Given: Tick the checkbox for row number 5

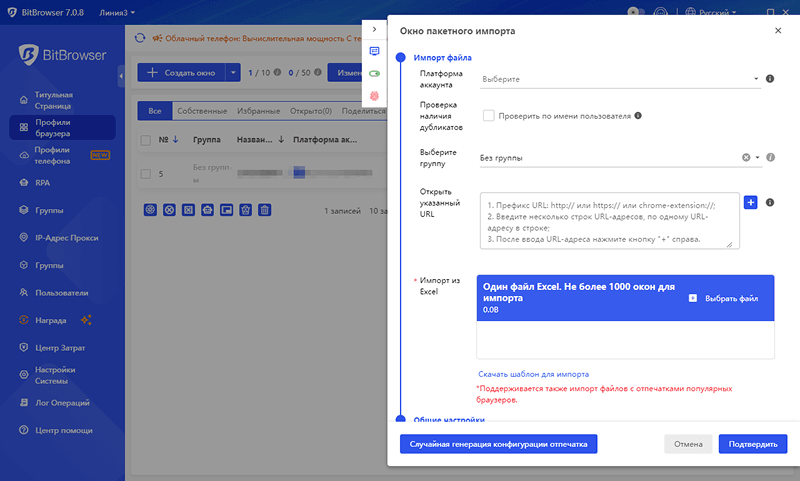Looking at the screenshot, I should (146, 174).
